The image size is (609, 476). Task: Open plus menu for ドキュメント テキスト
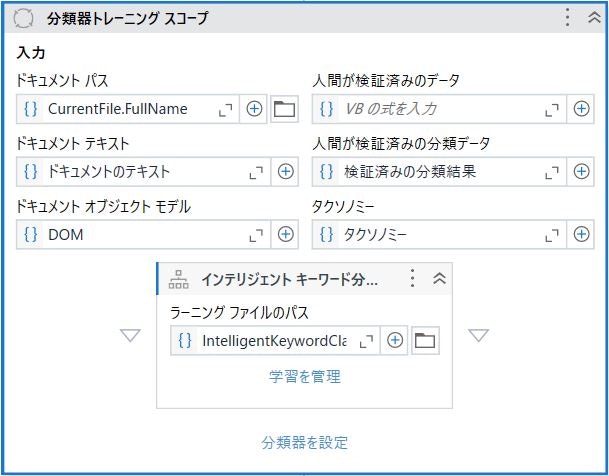[x=285, y=172]
